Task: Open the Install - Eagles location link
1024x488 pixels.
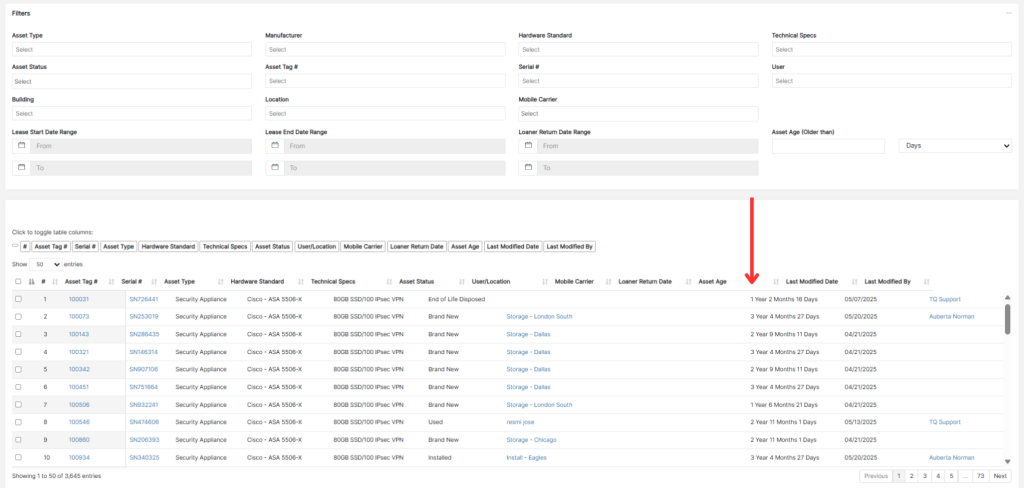Action: click(x=526, y=457)
